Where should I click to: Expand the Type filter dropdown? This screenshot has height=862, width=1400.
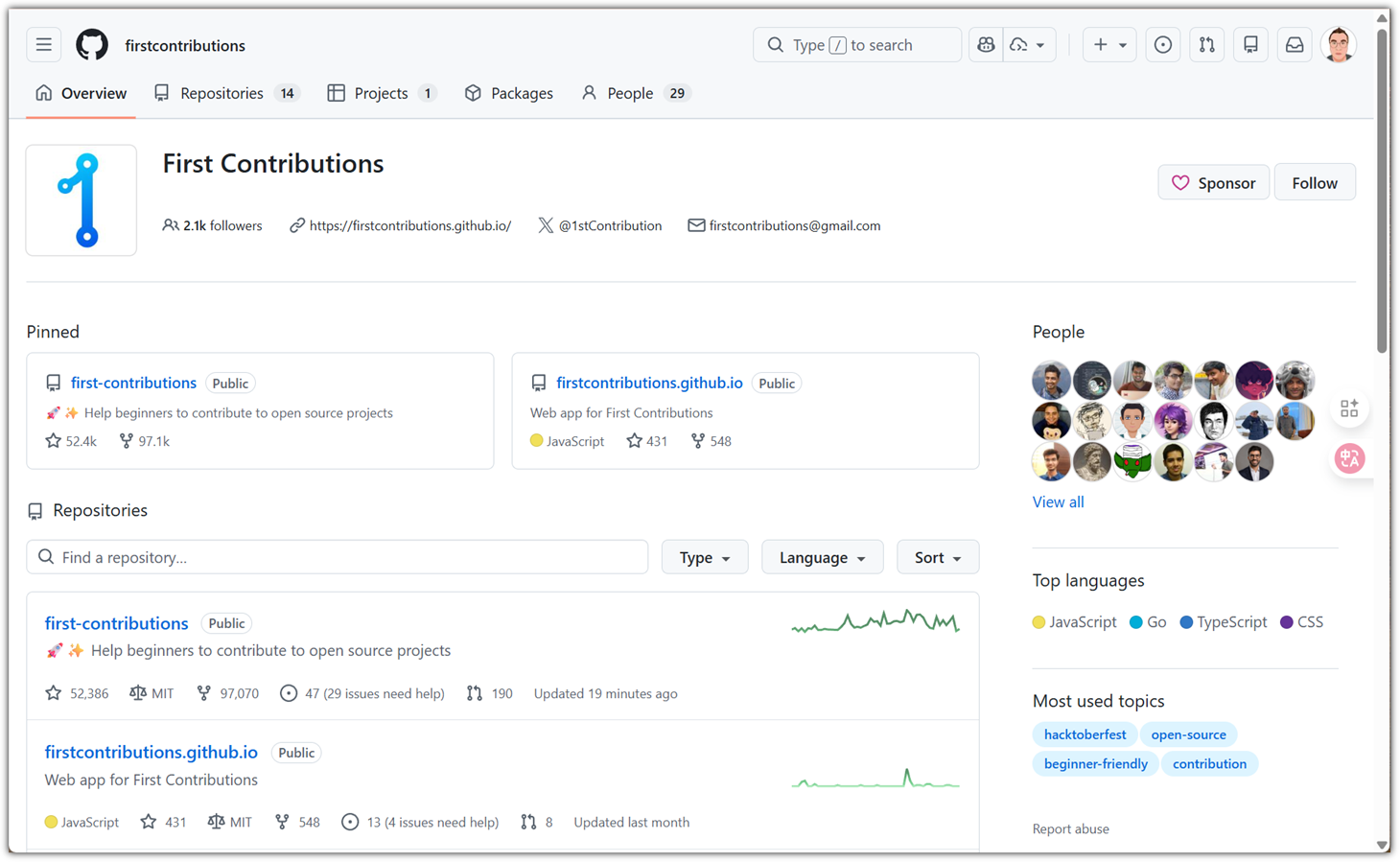tap(705, 557)
